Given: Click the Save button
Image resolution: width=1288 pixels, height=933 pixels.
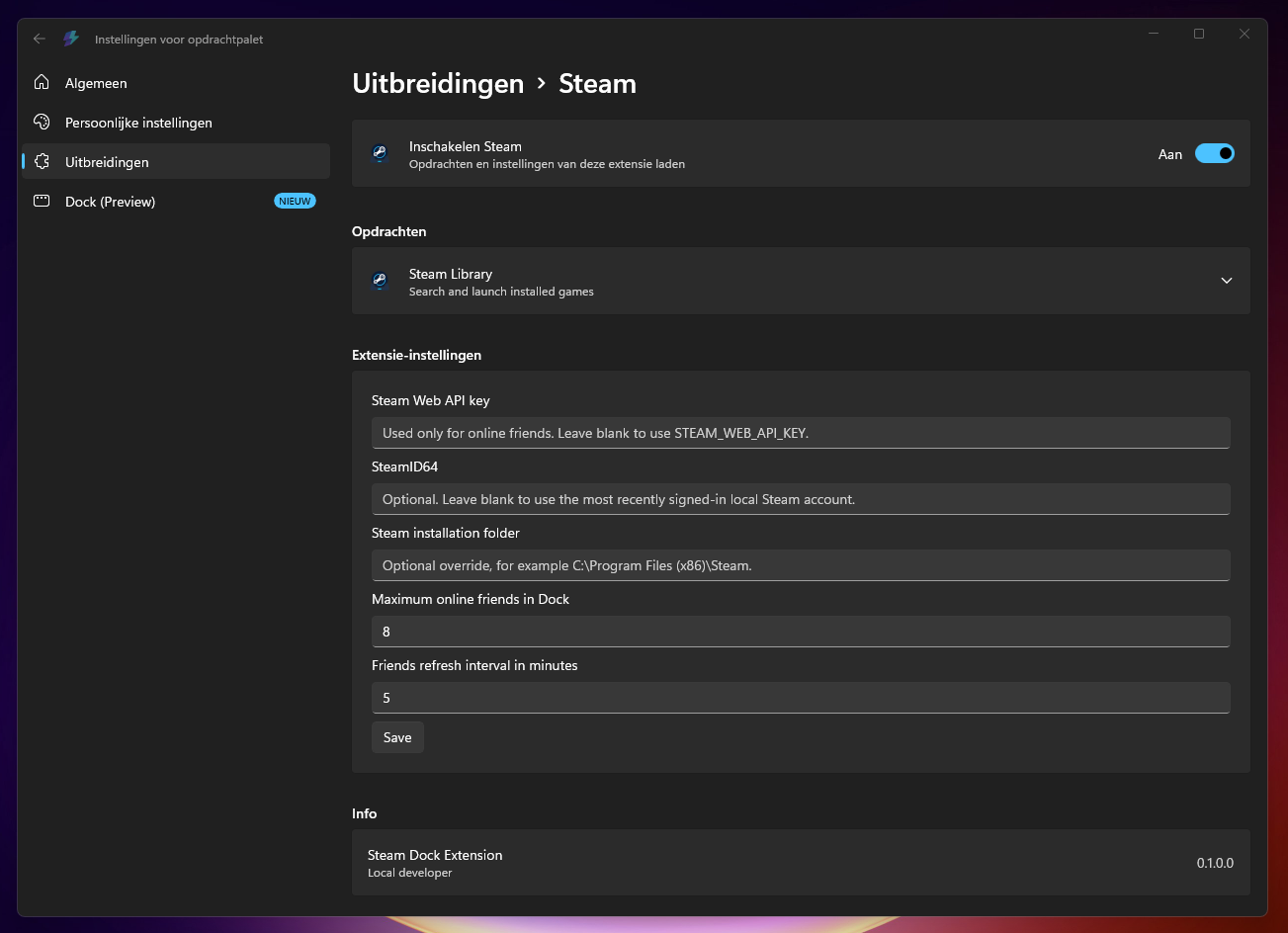Looking at the screenshot, I should [397, 737].
